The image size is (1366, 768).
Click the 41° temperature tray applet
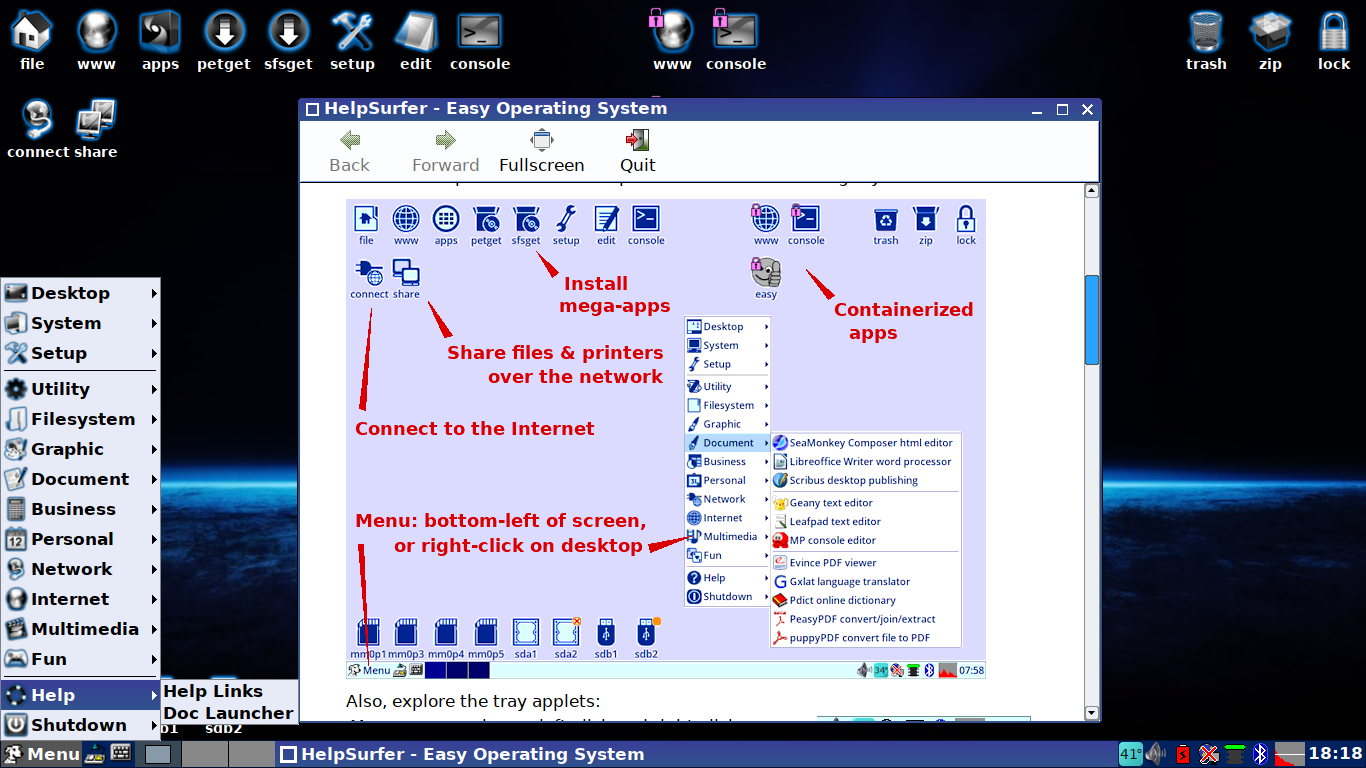[1130, 754]
